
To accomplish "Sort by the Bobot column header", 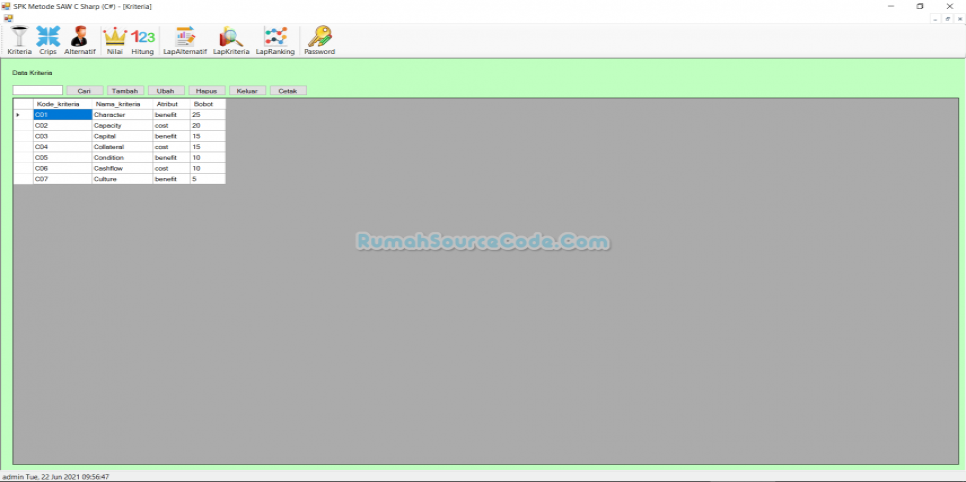I will point(207,104).
